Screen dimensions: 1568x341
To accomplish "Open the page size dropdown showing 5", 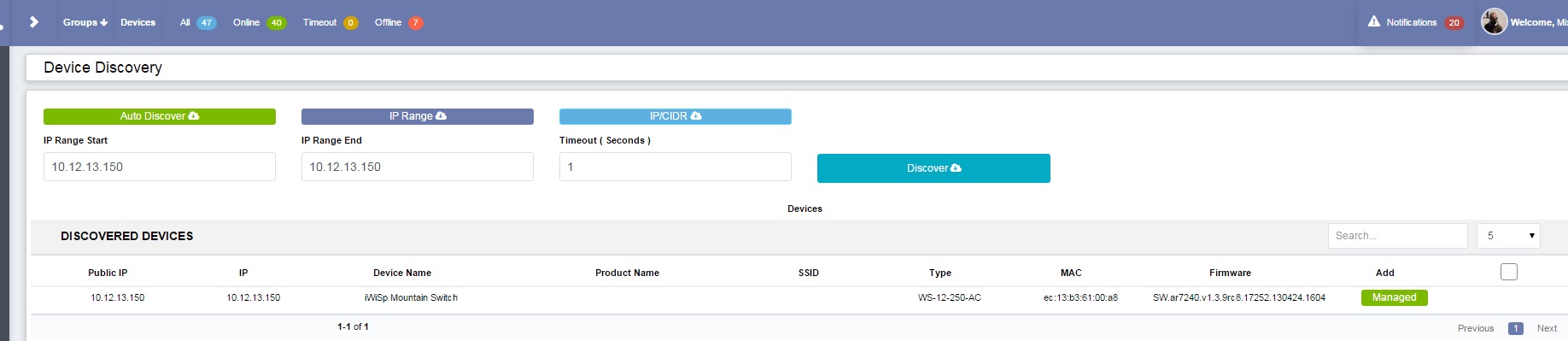I will point(1508,236).
